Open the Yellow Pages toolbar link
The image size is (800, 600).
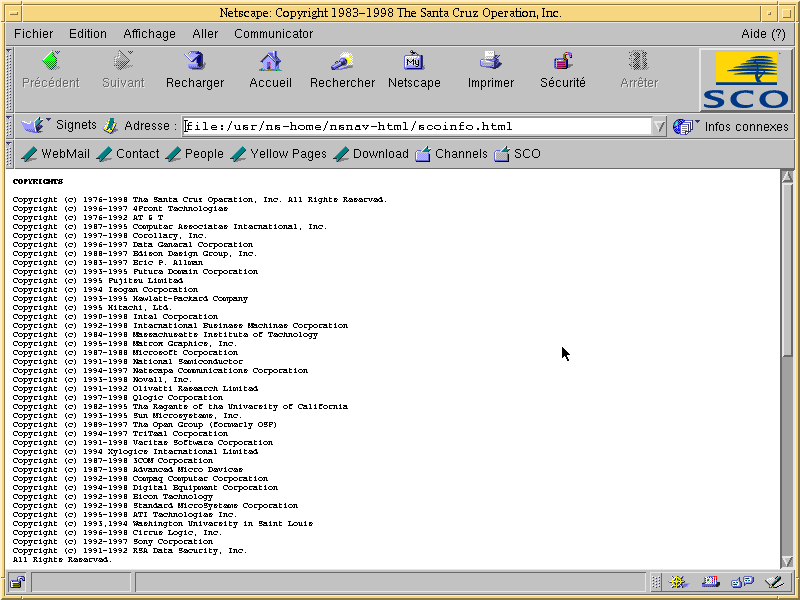tap(278, 154)
